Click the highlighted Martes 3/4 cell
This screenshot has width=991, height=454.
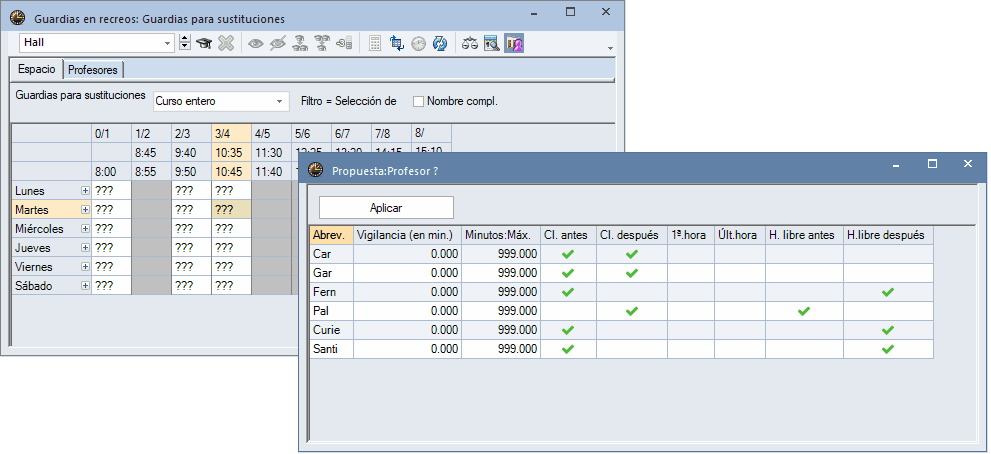(x=231, y=209)
